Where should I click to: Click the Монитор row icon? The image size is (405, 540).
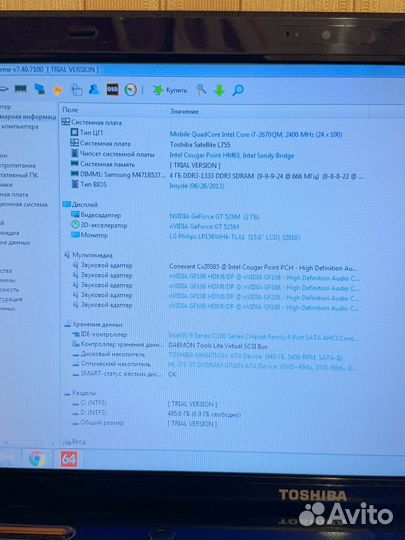click(x=75, y=235)
